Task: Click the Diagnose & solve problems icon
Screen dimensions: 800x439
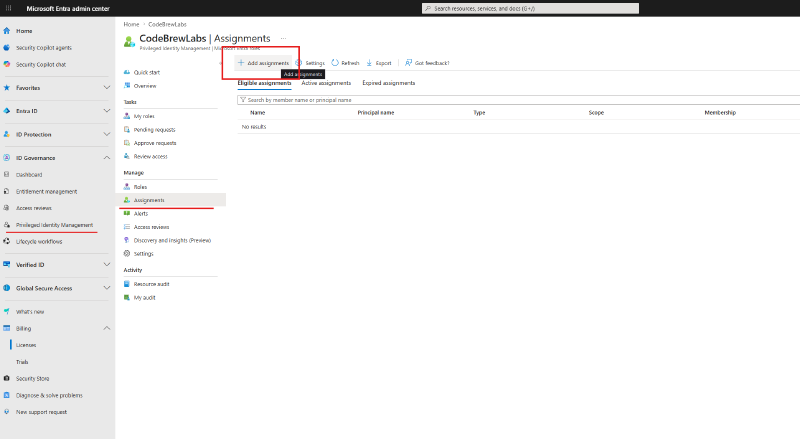Action: click(x=7, y=395)
